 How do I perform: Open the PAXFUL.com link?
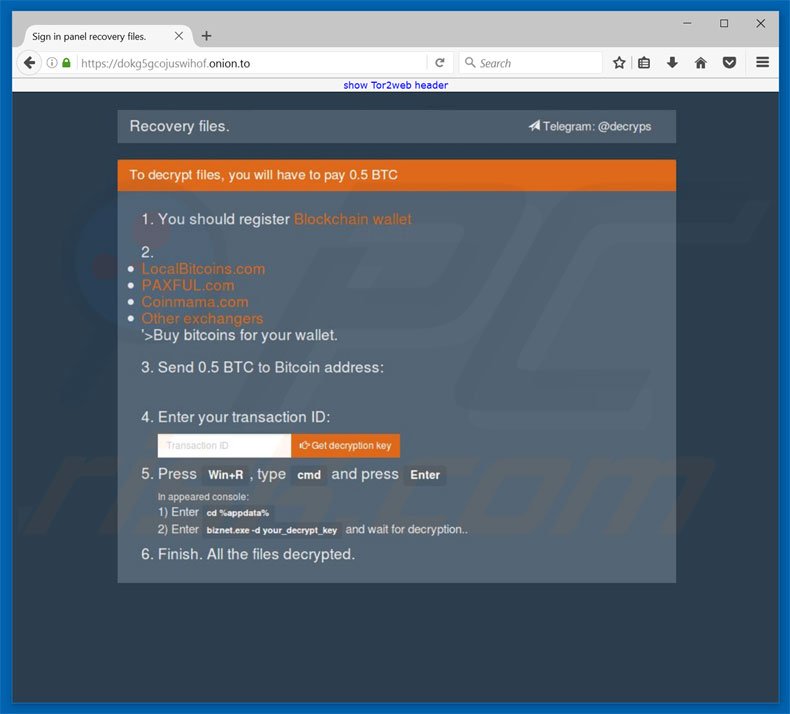[188, 286]
